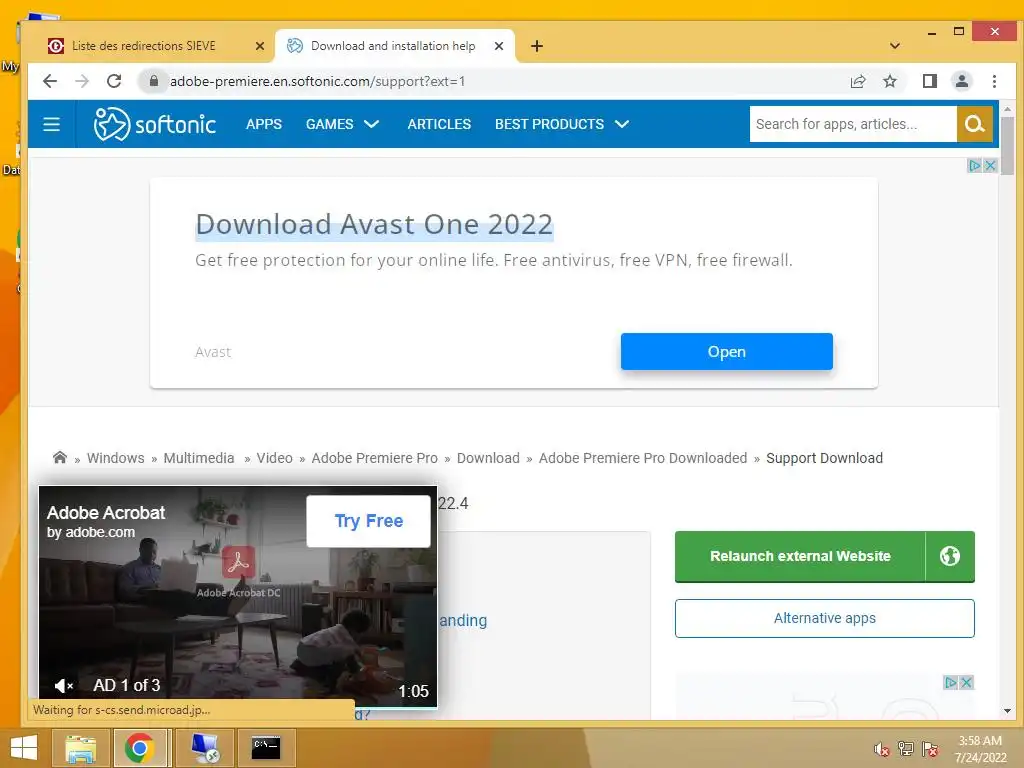Screen dimensions: 1024x768
Task: Go back with the browser back arrow
Action: point(50,81)
